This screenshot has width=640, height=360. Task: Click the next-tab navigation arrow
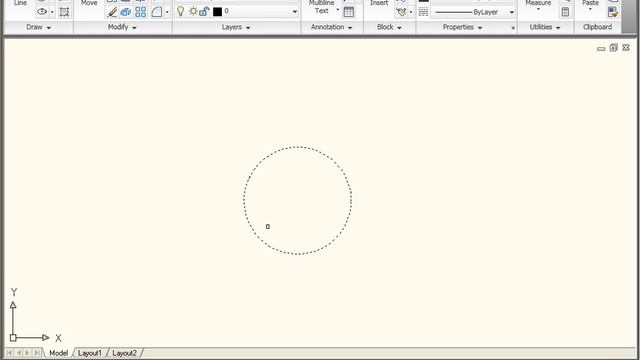27,353
